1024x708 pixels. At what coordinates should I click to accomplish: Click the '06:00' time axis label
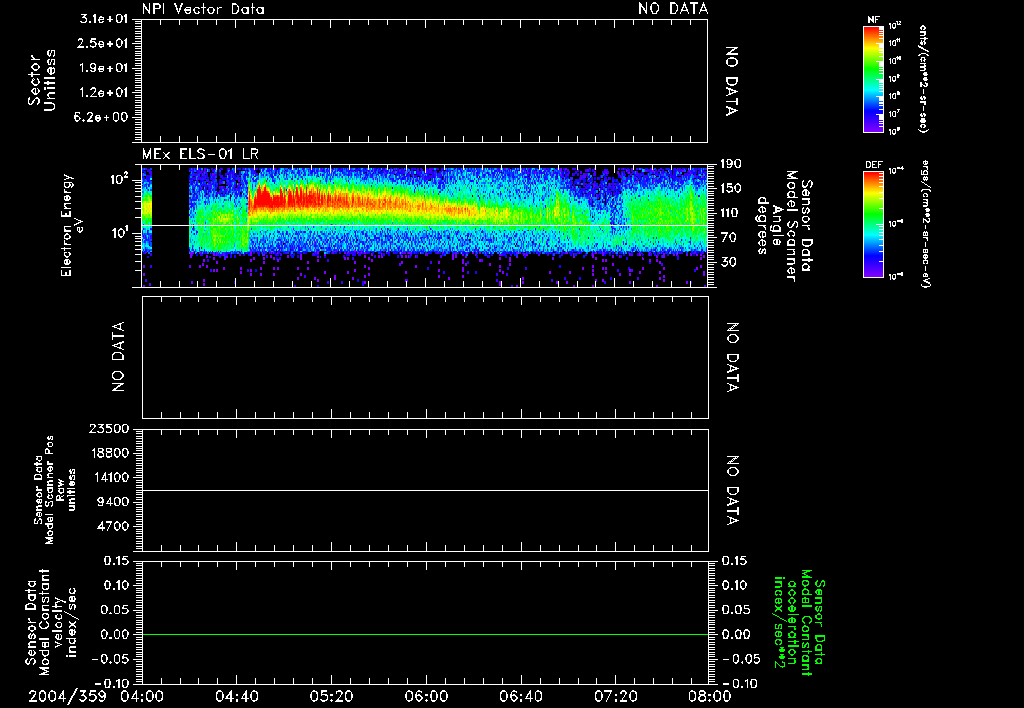(426, 696)
